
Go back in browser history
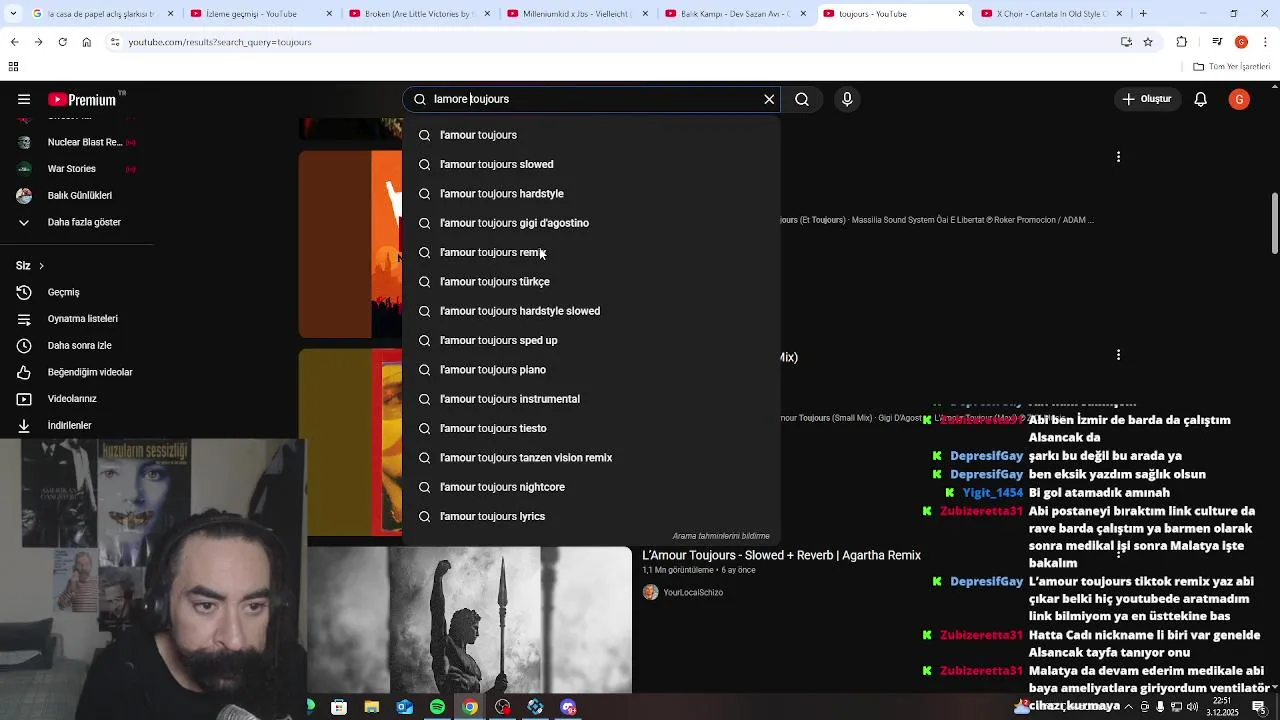point(14,42)
